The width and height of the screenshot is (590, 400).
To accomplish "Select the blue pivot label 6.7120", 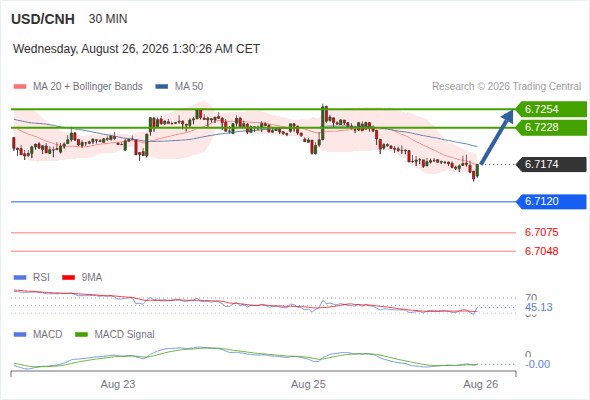I will click(x=551, y=201).
